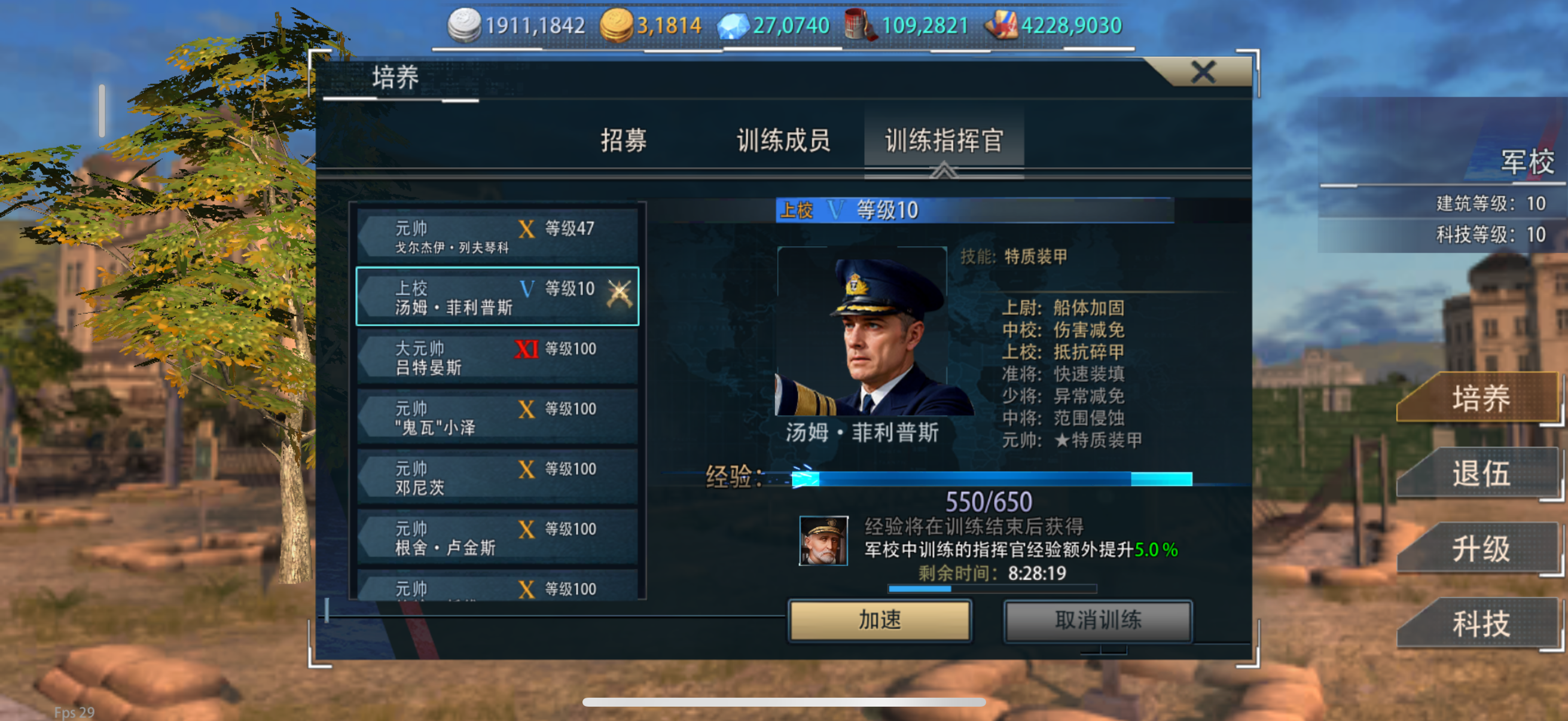This screenshot has height=721, width=1568.
Task: Open the 训练成员 tab
Action: click(x=783, y=140)
